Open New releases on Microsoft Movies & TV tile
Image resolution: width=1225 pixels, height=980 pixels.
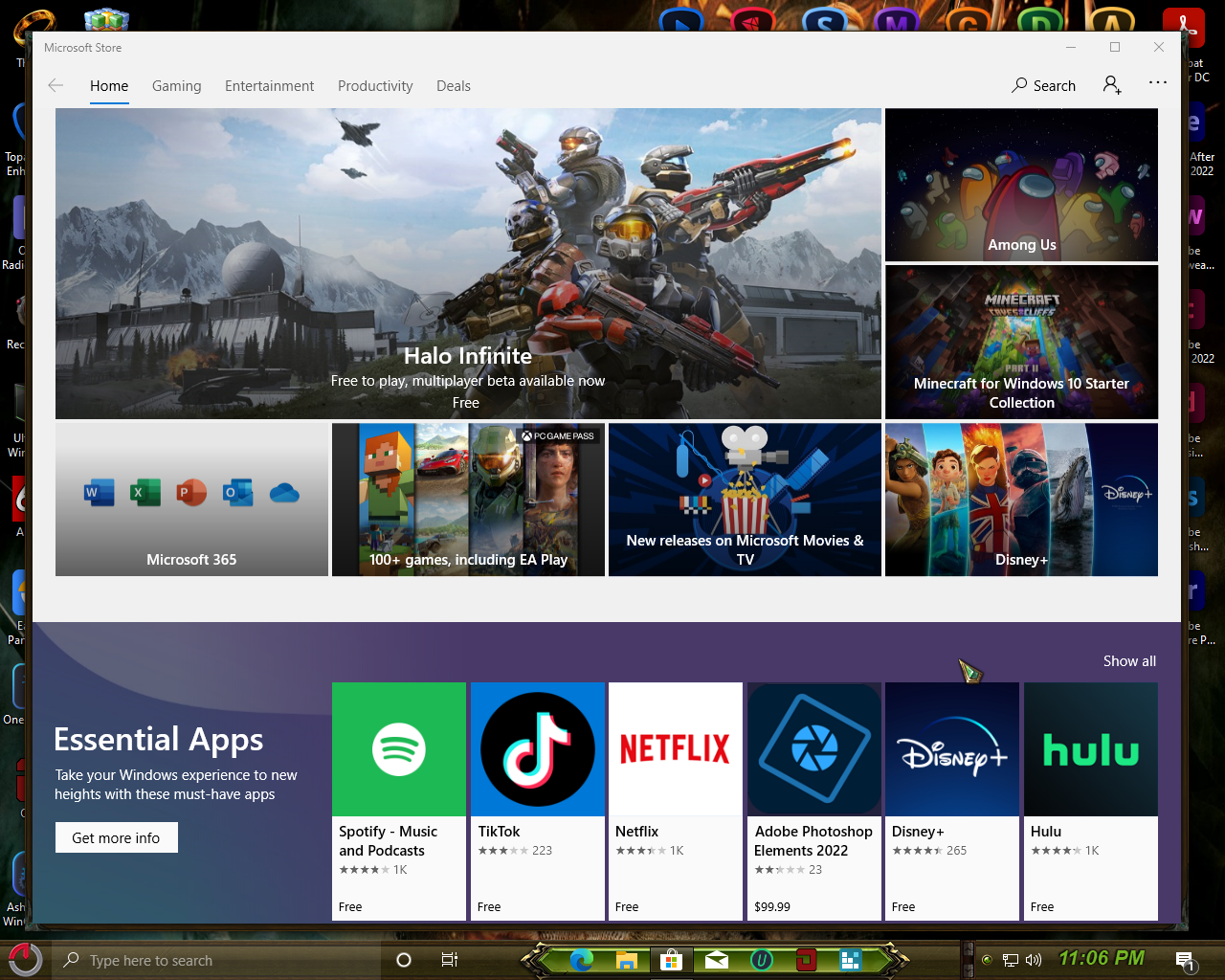(x=745, y=500)
